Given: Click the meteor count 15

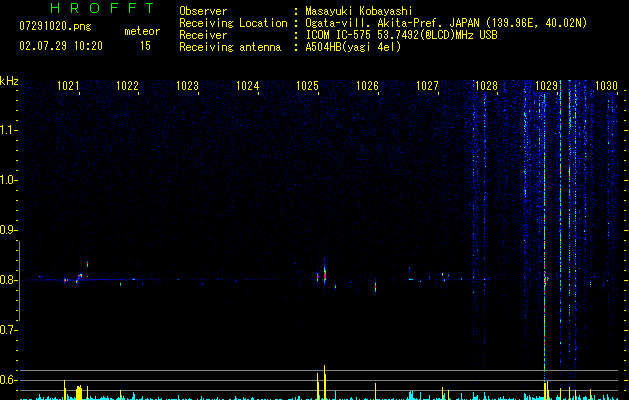Looking at the screenshot, I should tap(145, 46).
